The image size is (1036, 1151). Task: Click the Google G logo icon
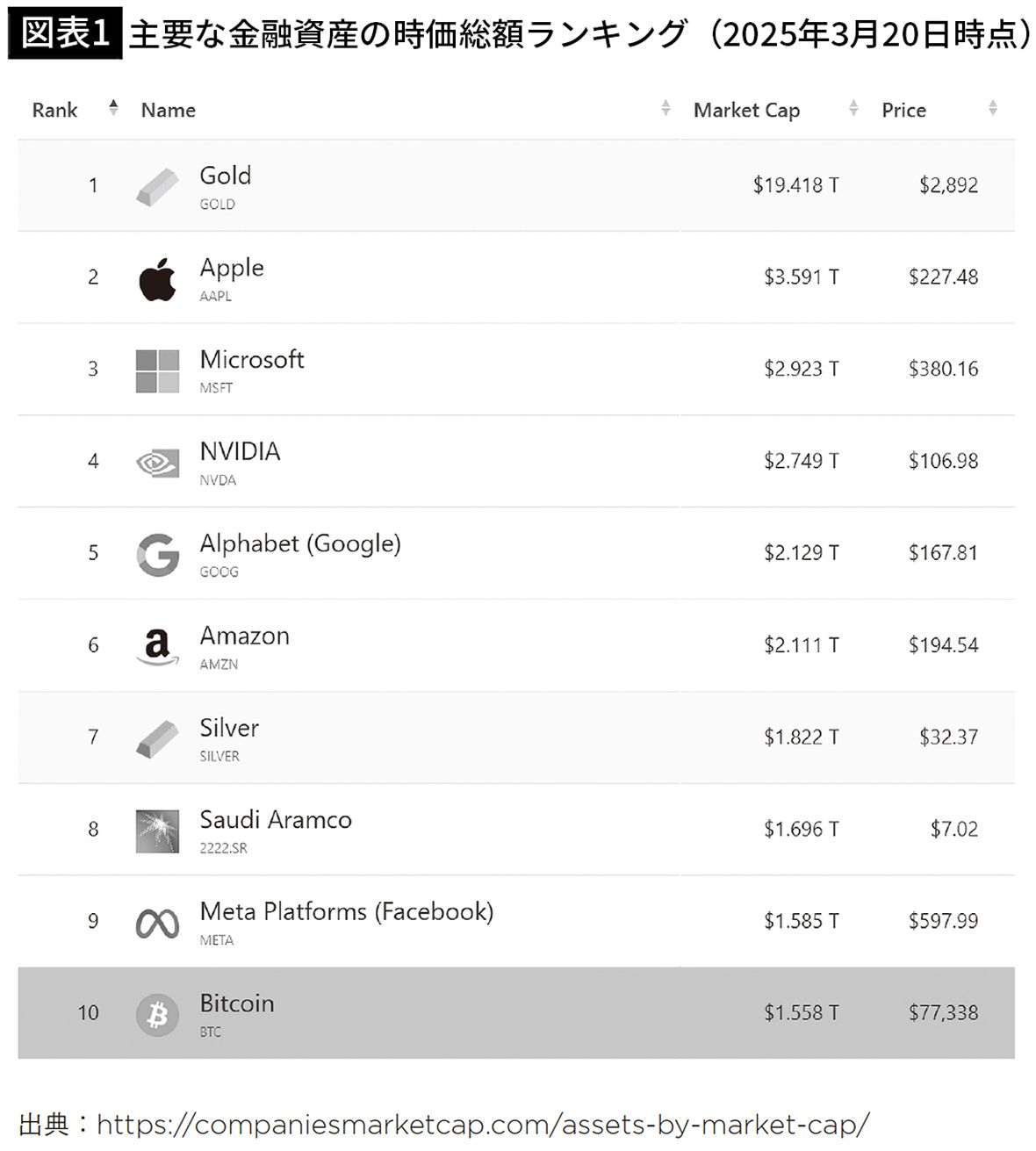157,554
